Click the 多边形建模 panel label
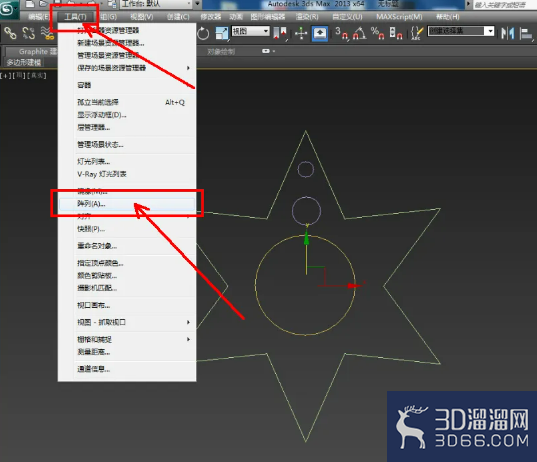Image resolution: width=537 pixels, height=462 pixels. click(x=24, y=62)
